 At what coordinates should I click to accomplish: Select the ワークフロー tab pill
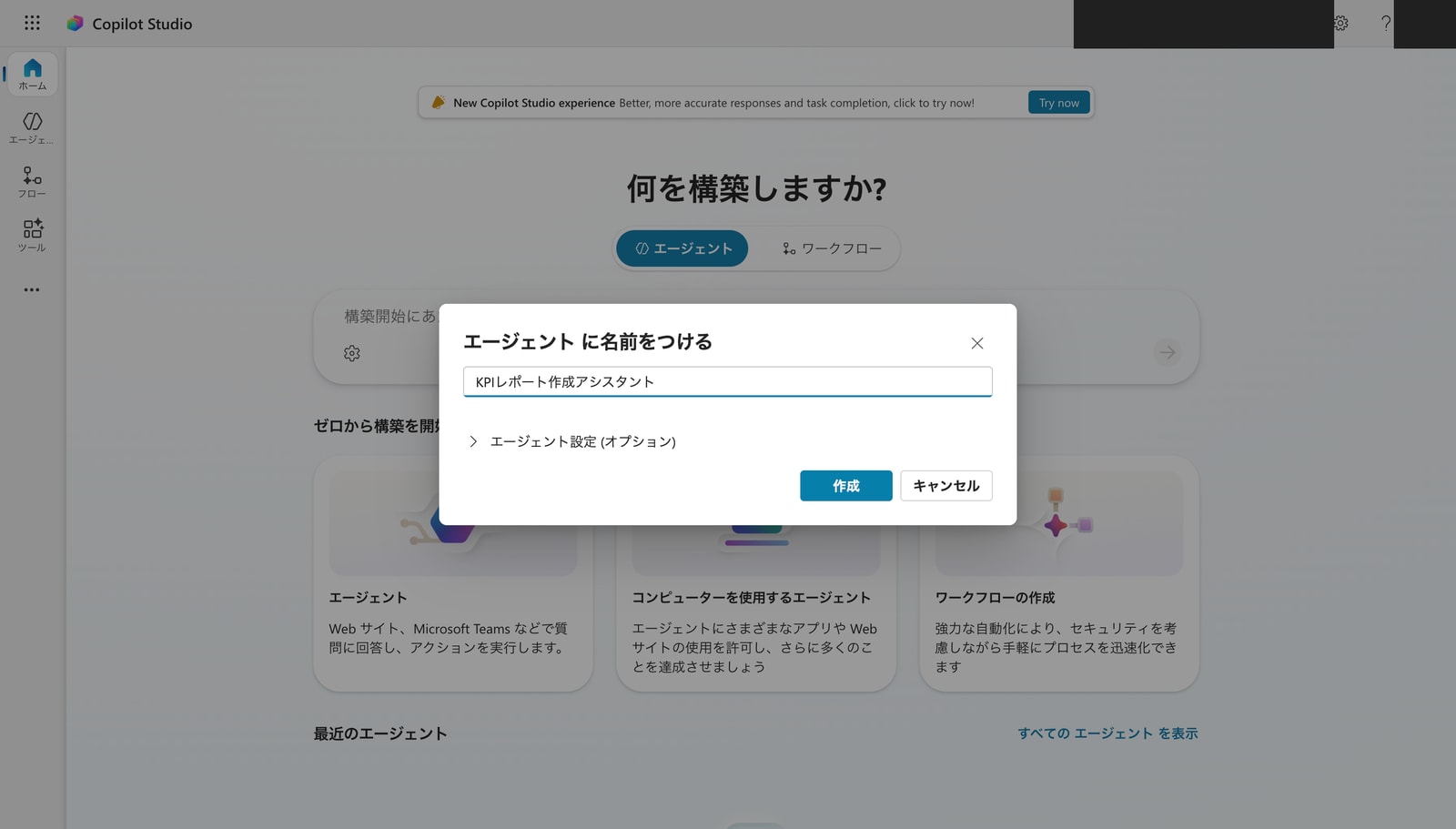pos(832,248)
